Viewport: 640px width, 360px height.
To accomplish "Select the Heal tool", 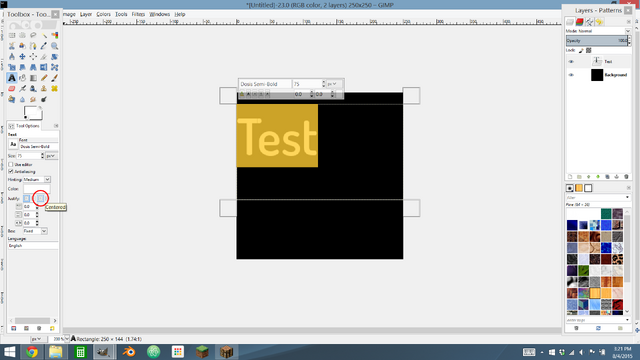I will pyautogui.click(x=54, y=89).
